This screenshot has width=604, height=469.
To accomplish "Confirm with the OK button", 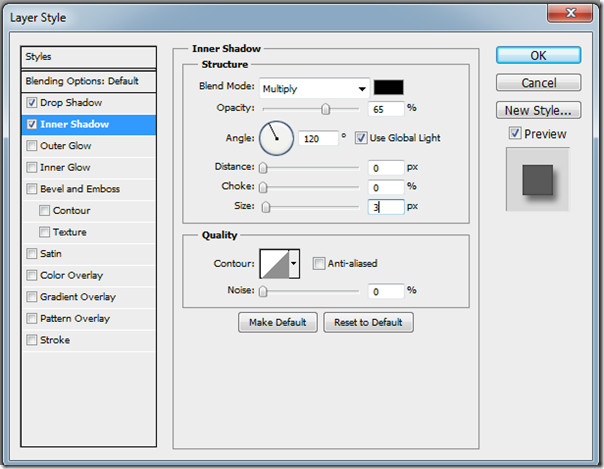I will tap(539, 55).
